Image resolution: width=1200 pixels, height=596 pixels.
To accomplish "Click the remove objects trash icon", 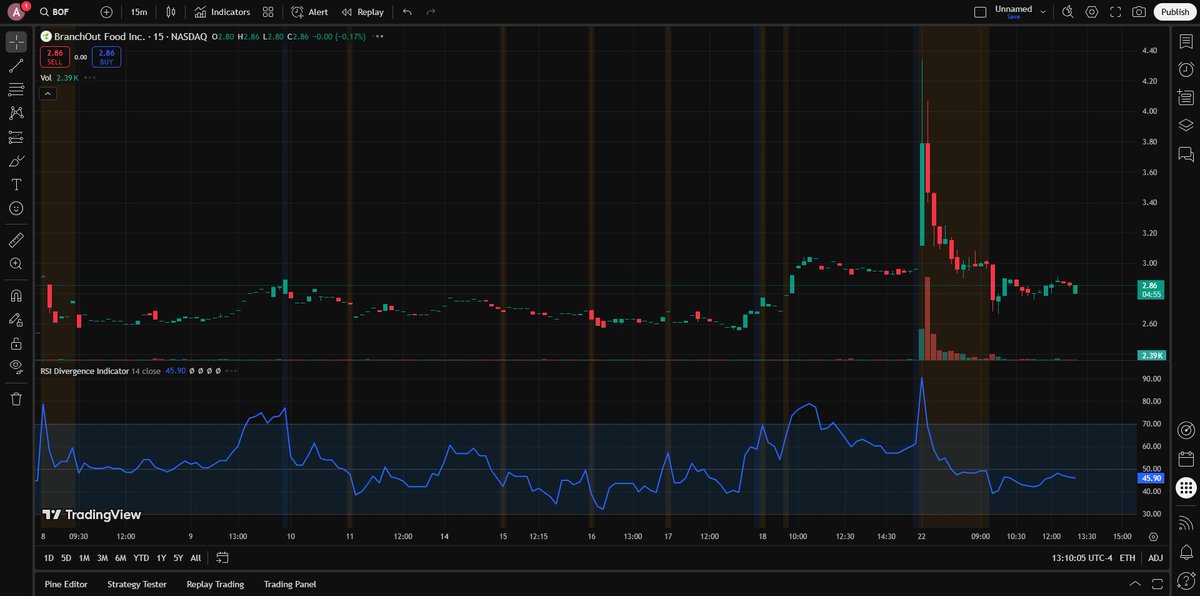I will 16,399.
